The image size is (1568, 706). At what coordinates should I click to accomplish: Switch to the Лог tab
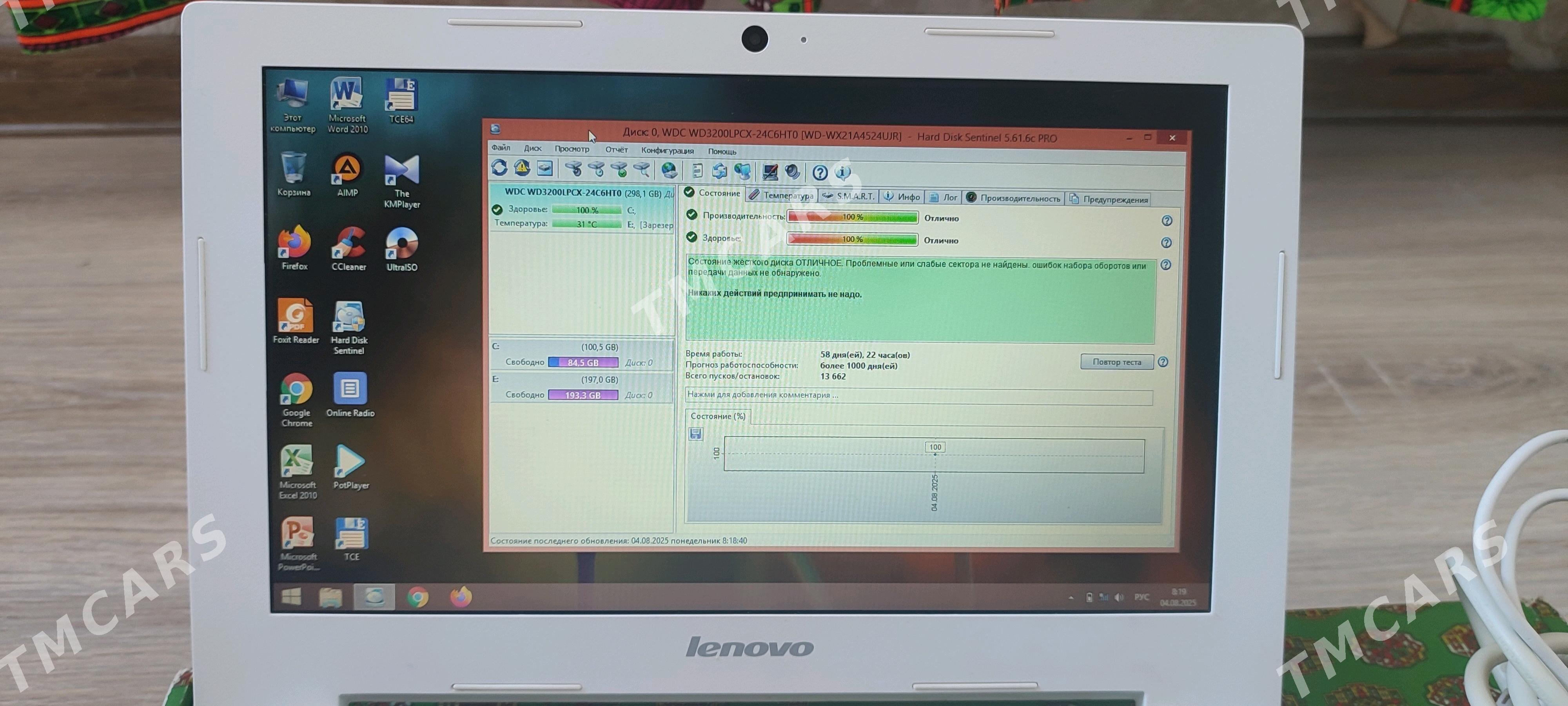[x=943, y=197]
